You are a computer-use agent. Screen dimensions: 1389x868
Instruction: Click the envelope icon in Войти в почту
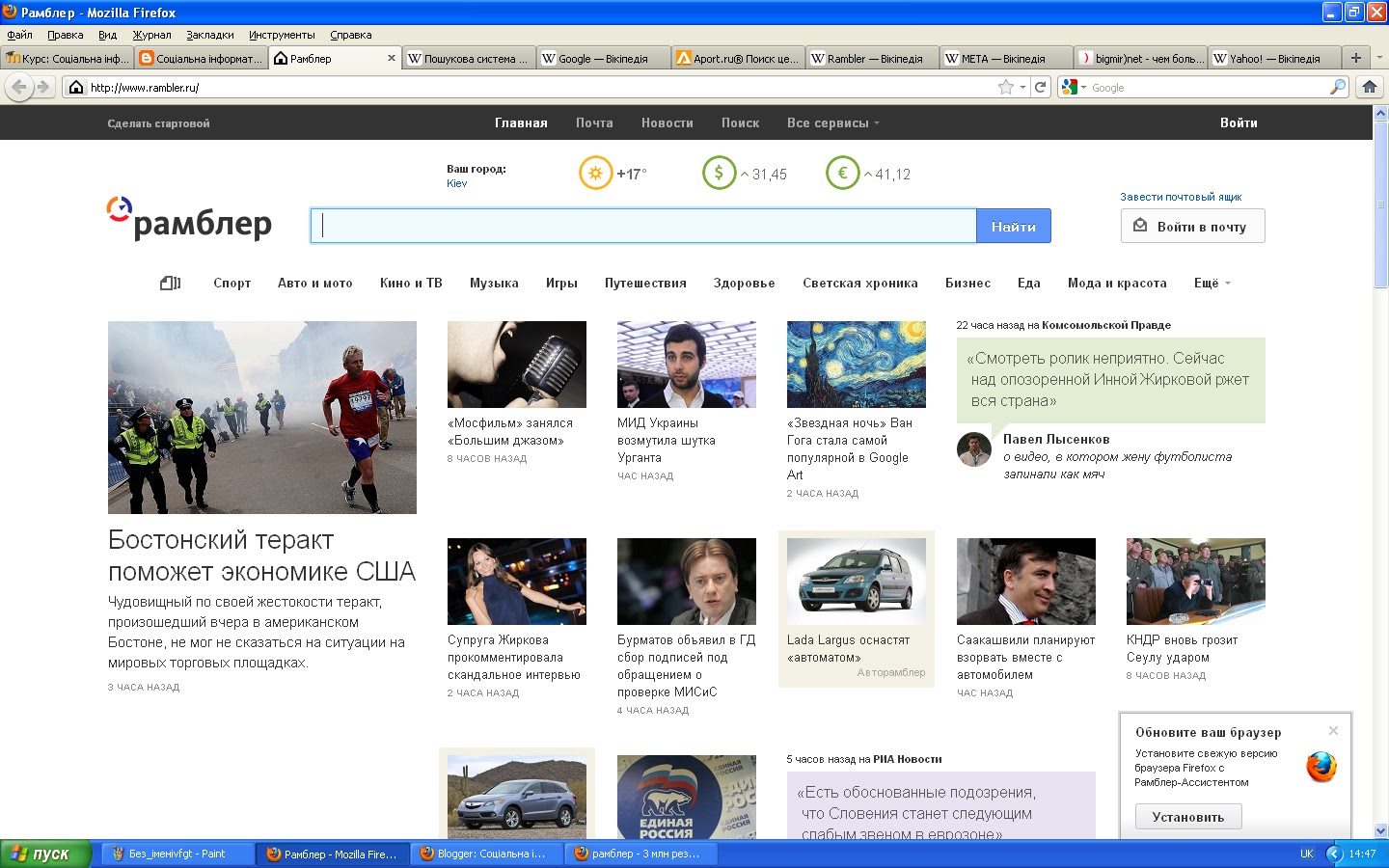[x=1140, y=226]
